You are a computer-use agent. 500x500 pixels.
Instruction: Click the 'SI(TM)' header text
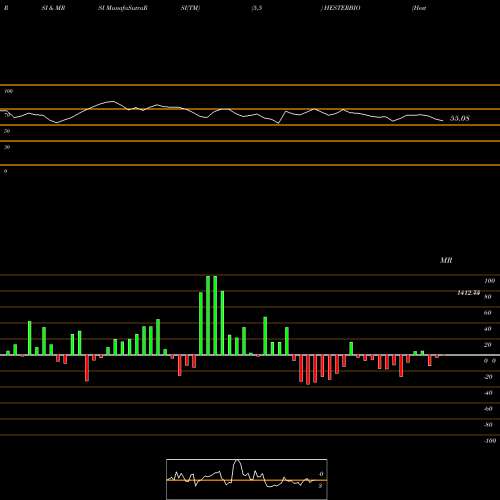(190, 8)
